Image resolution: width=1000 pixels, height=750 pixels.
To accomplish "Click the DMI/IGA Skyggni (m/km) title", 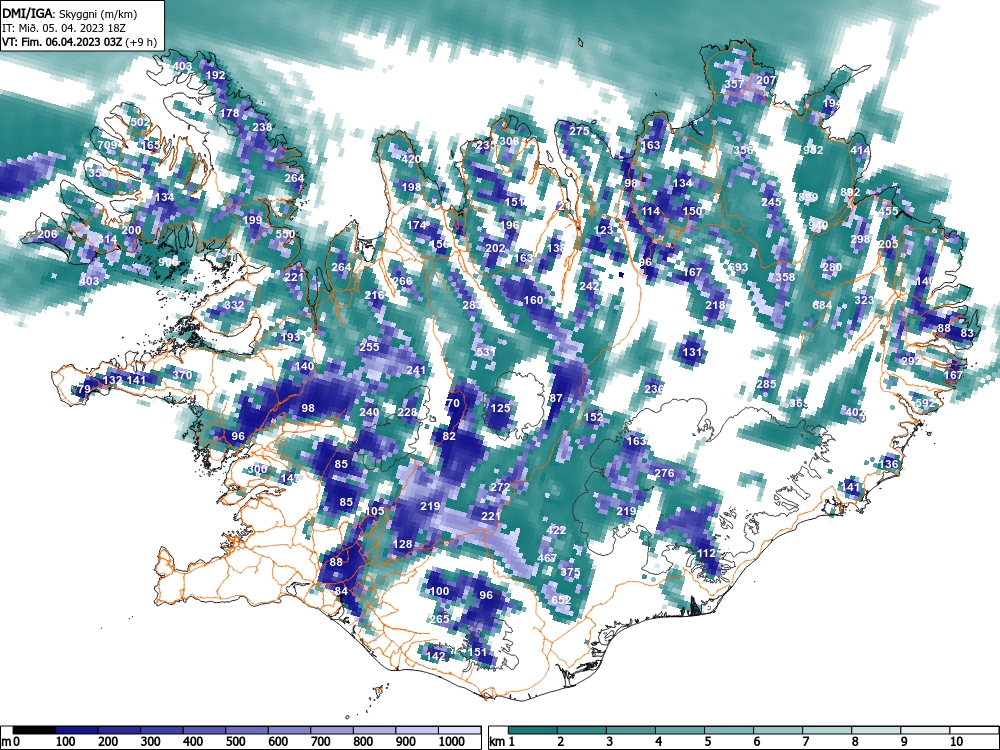I will click(69, 14).
